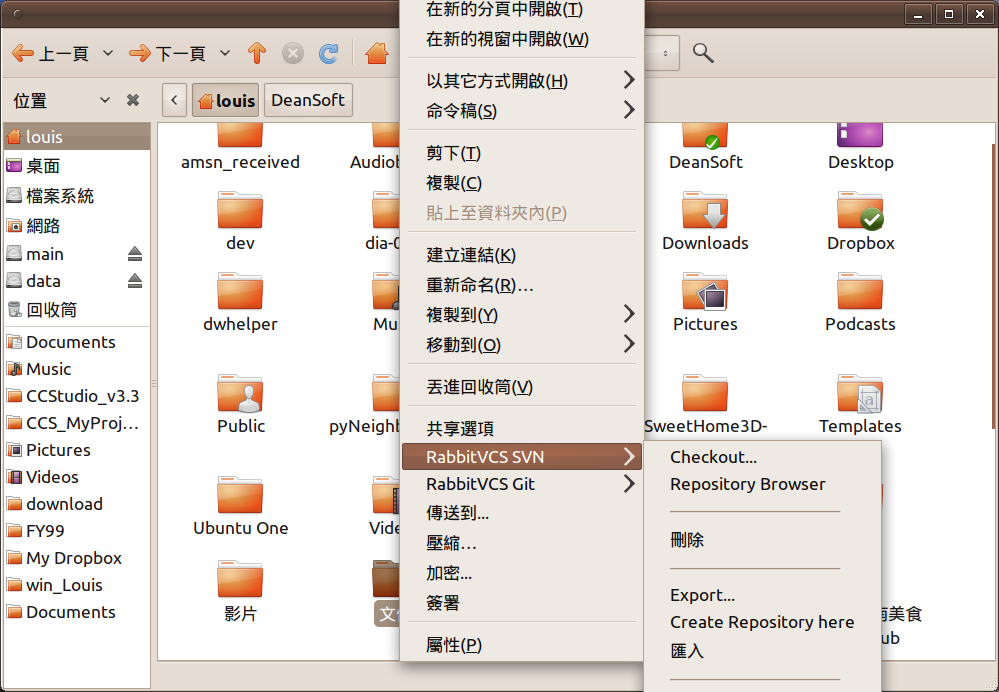Stop loading with the gray X icon
The width and height of the screenshot is (999, 692).
click(x=292, y=54)
